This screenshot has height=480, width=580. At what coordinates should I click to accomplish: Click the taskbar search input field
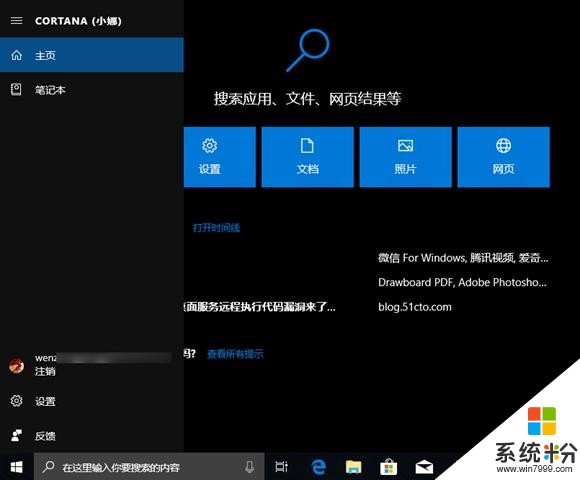click(149, 467)
